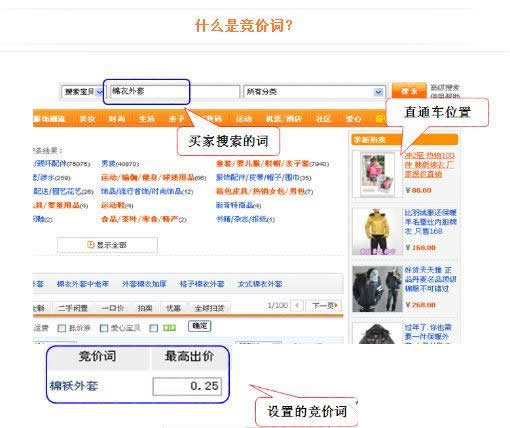Screen dimensions: 510x428
Task: Switch to the 优惠 tab
Action: pos(173,308)
